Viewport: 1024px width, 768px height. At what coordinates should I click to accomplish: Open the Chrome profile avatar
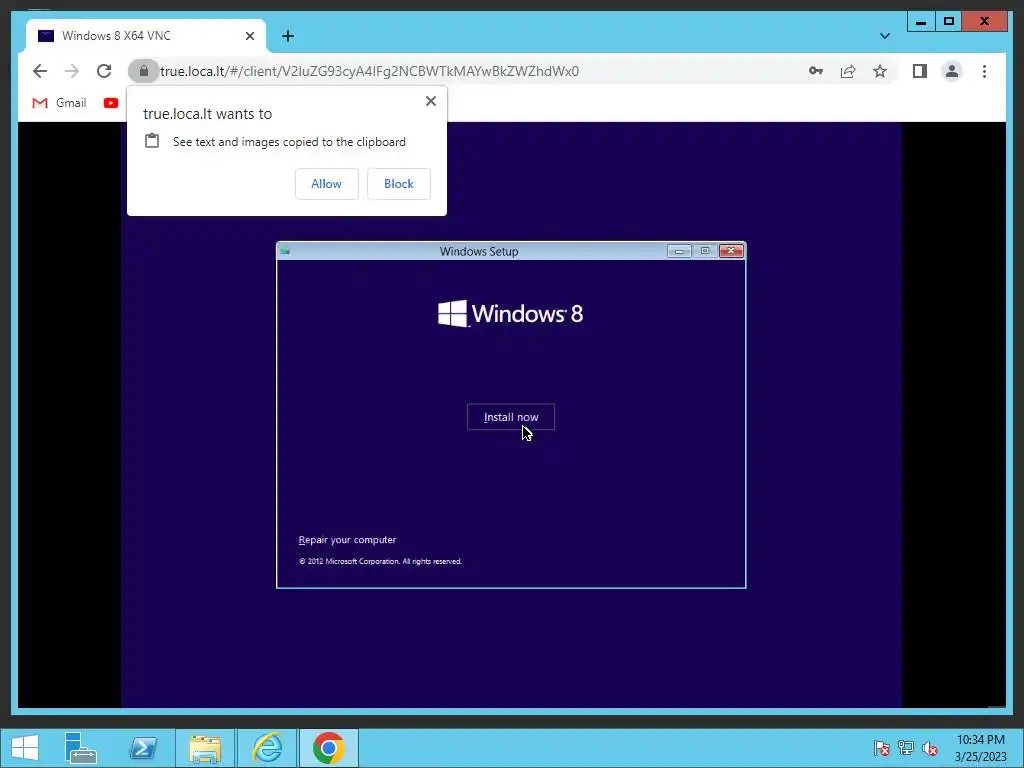click(952, 71)
